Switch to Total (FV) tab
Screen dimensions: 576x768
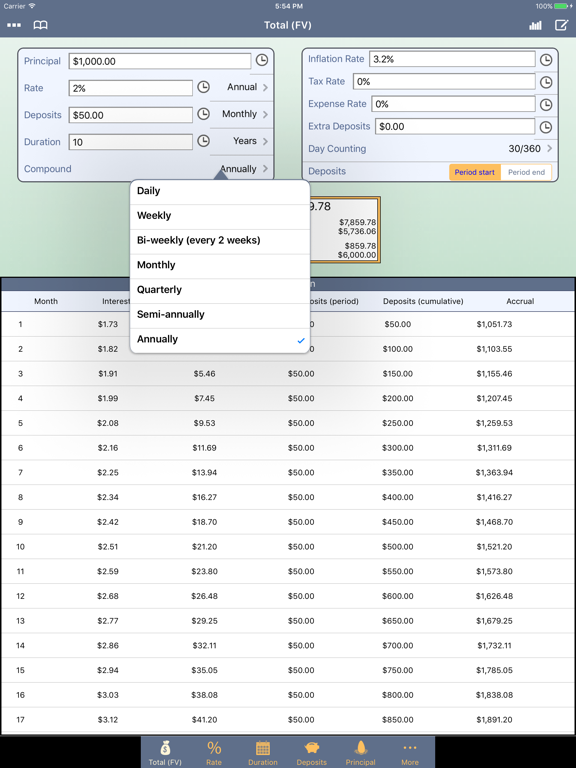(x=165, y=753)
